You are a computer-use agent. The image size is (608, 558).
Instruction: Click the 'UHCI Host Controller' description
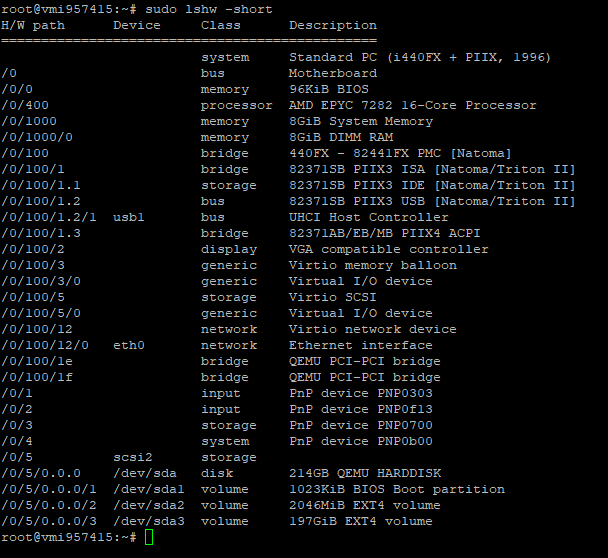coord(369,217)
